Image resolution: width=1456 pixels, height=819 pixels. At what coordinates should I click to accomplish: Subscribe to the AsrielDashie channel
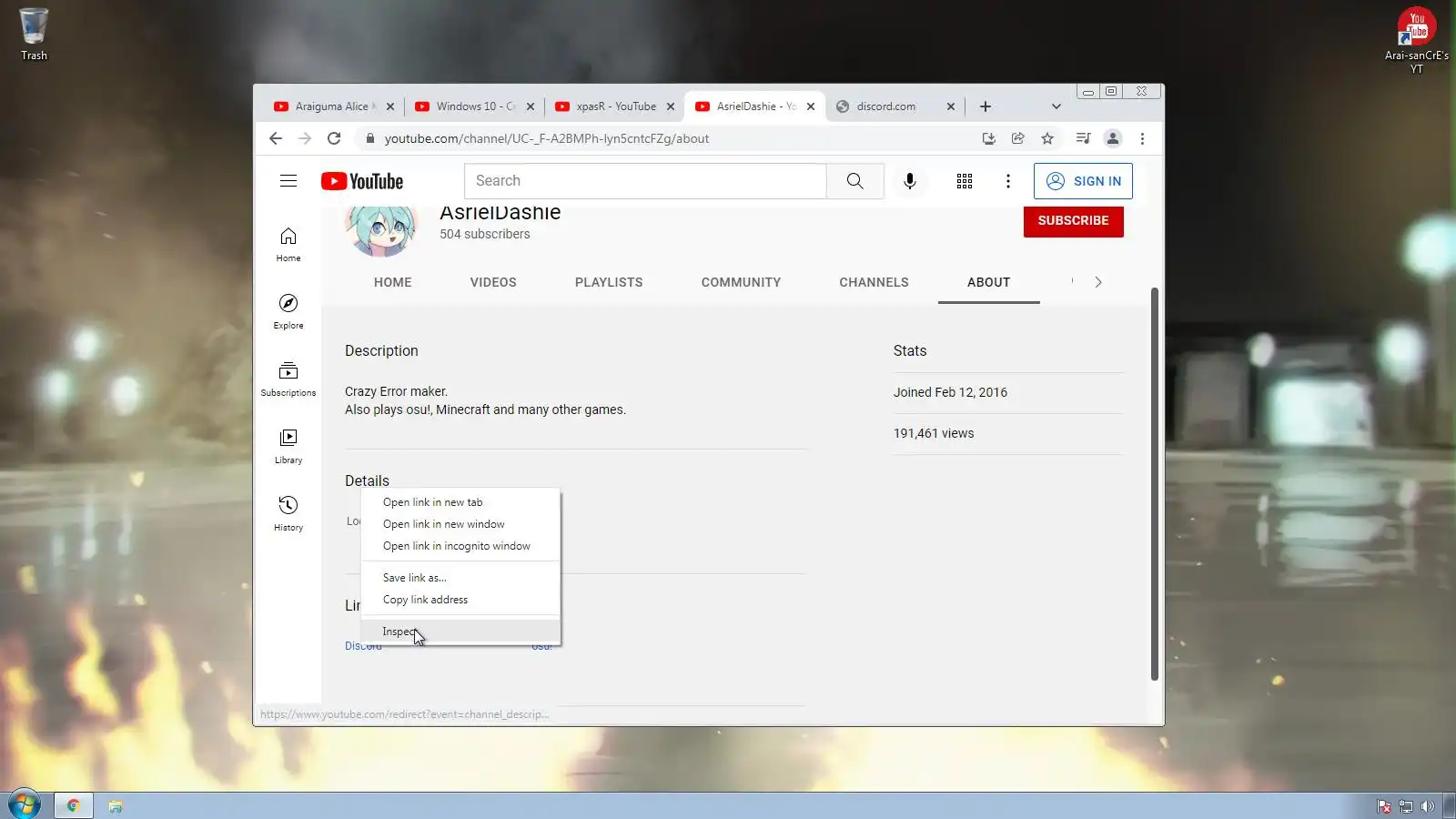(x=1073, y=221)
